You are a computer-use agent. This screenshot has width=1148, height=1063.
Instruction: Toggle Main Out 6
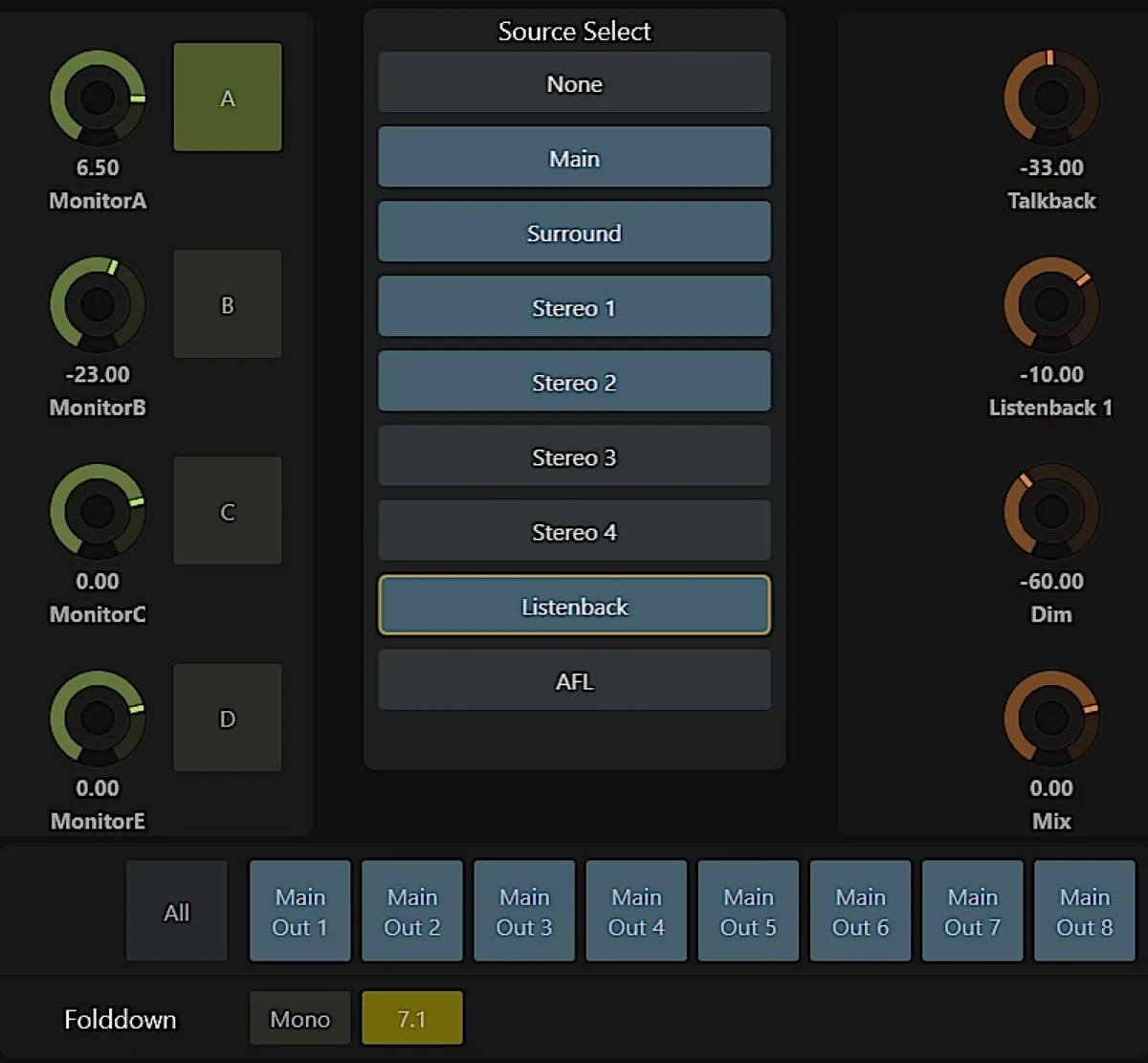860,911
